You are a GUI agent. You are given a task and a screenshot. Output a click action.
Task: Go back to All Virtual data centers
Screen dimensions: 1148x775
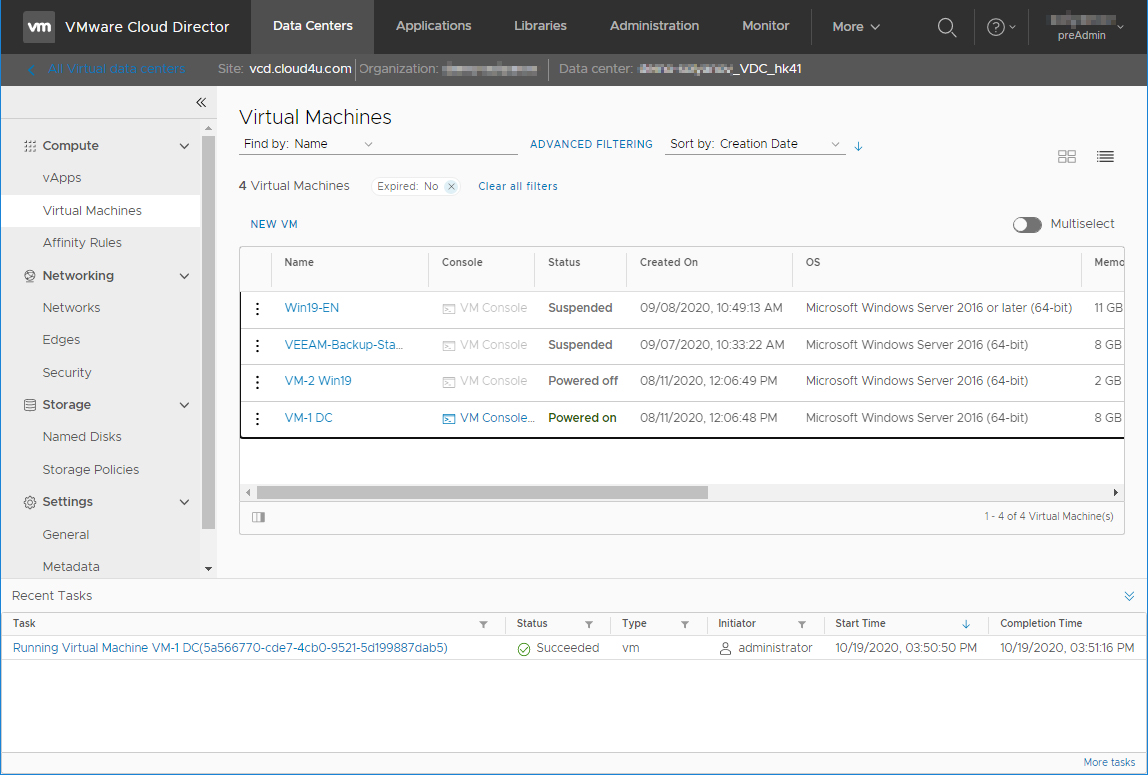[106, 70]
